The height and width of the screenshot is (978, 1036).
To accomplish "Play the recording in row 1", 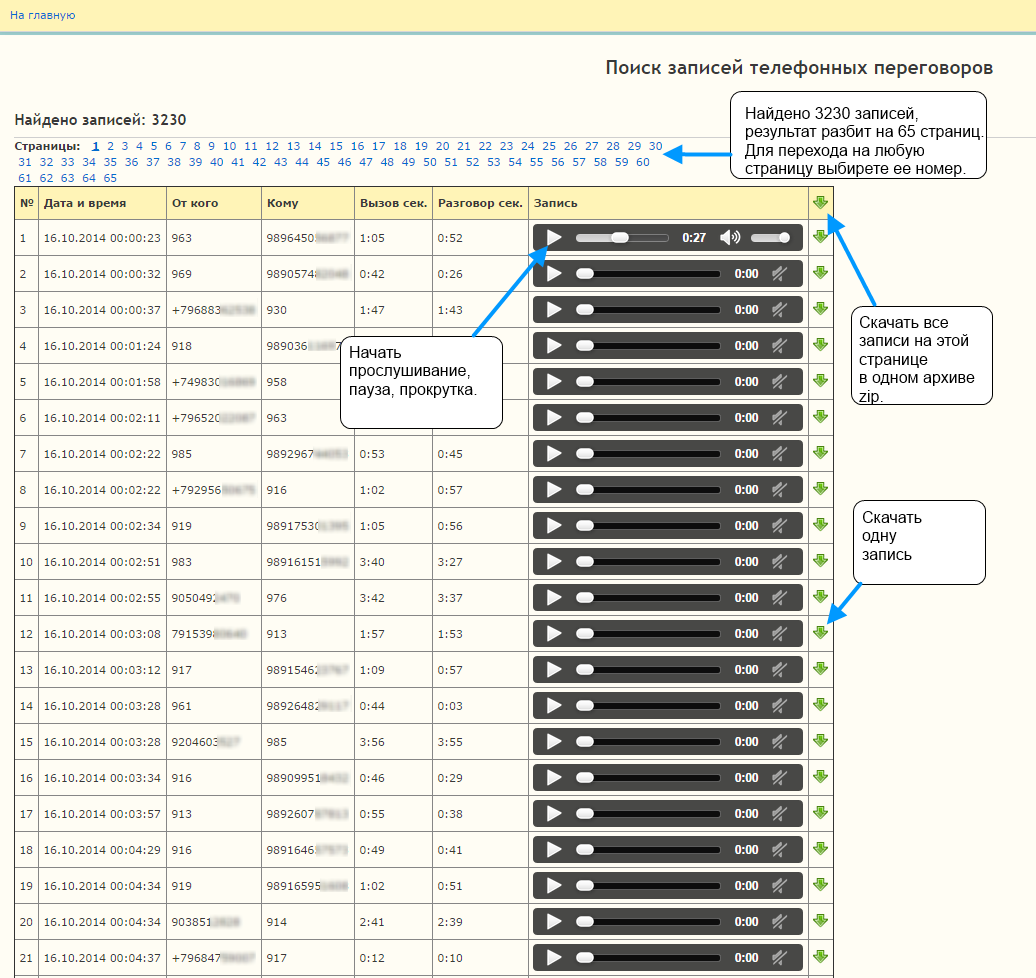I will click(x=554, y=238).
